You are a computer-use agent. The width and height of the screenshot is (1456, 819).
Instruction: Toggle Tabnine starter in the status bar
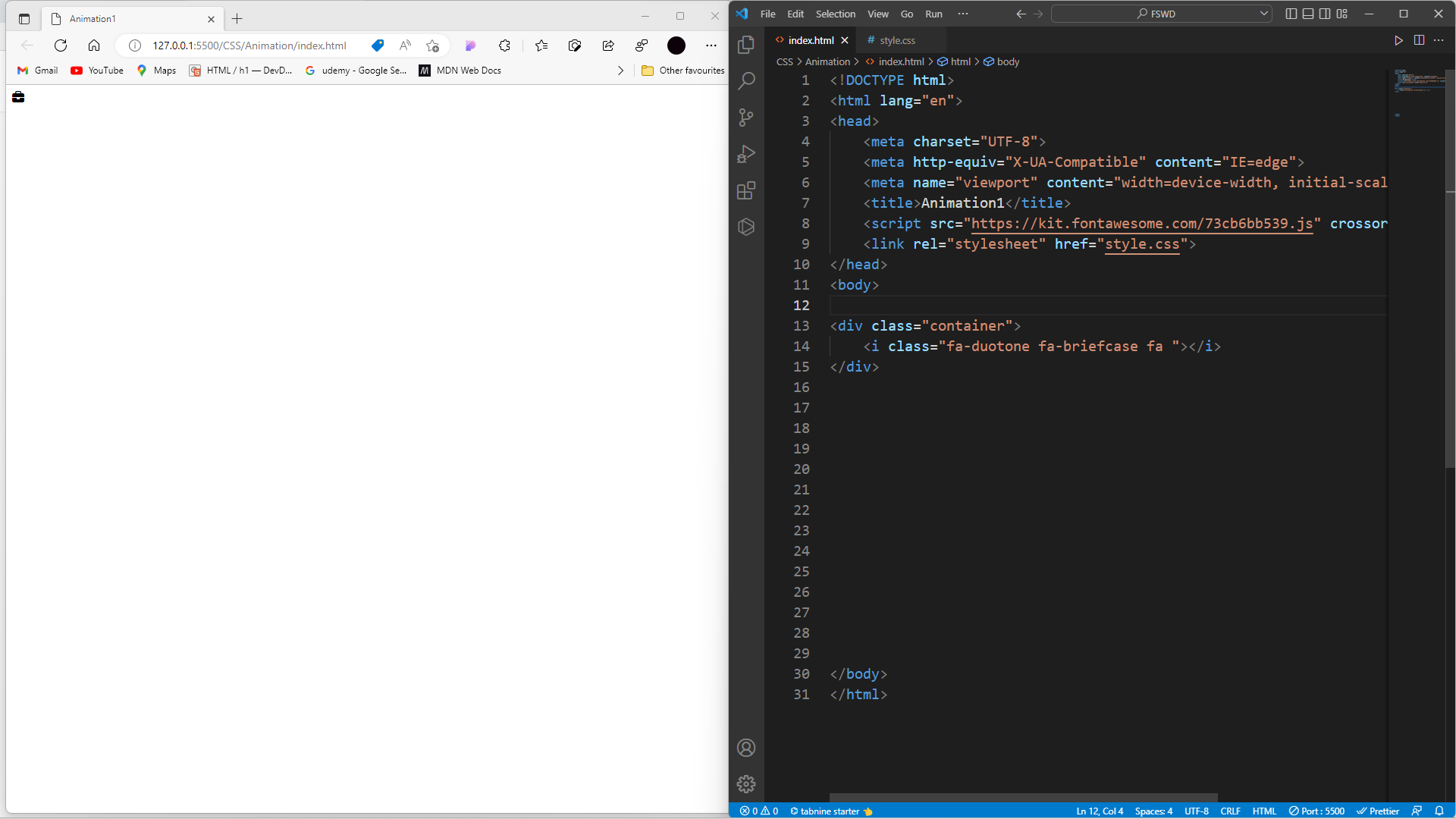pos(830,811)
